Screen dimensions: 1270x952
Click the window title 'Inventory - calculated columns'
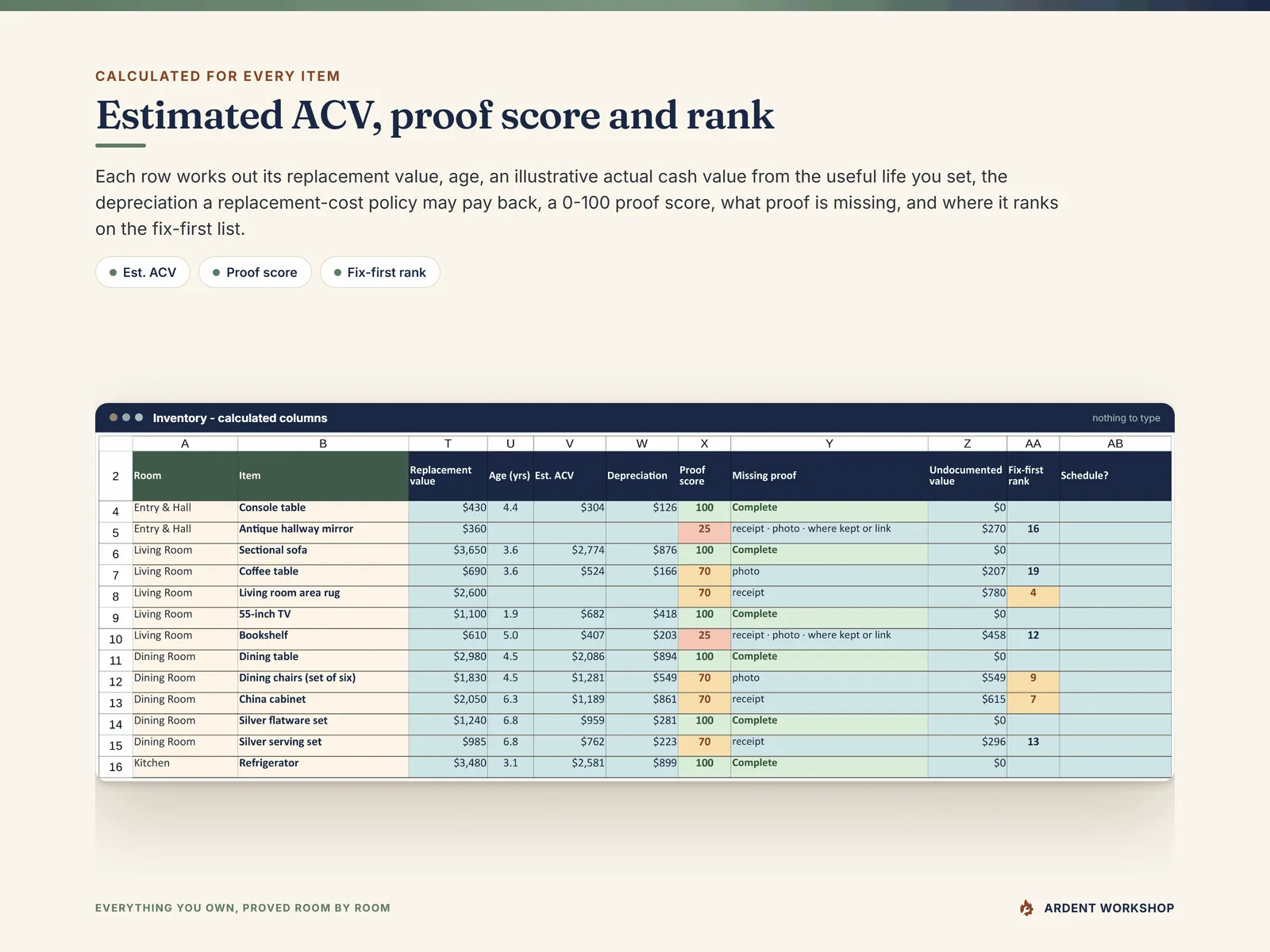pyautogui.click(x=240, y=418)
